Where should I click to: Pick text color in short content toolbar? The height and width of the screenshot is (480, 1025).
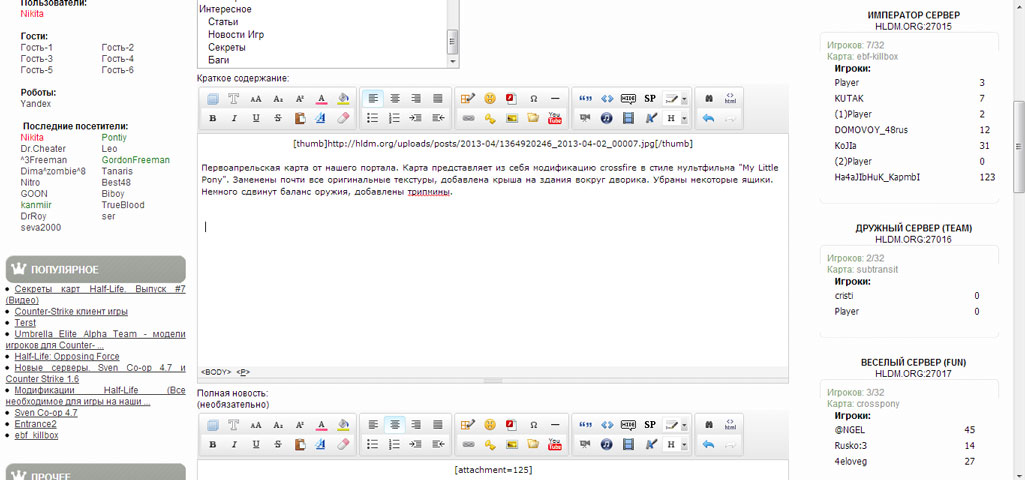click(322, 99)
